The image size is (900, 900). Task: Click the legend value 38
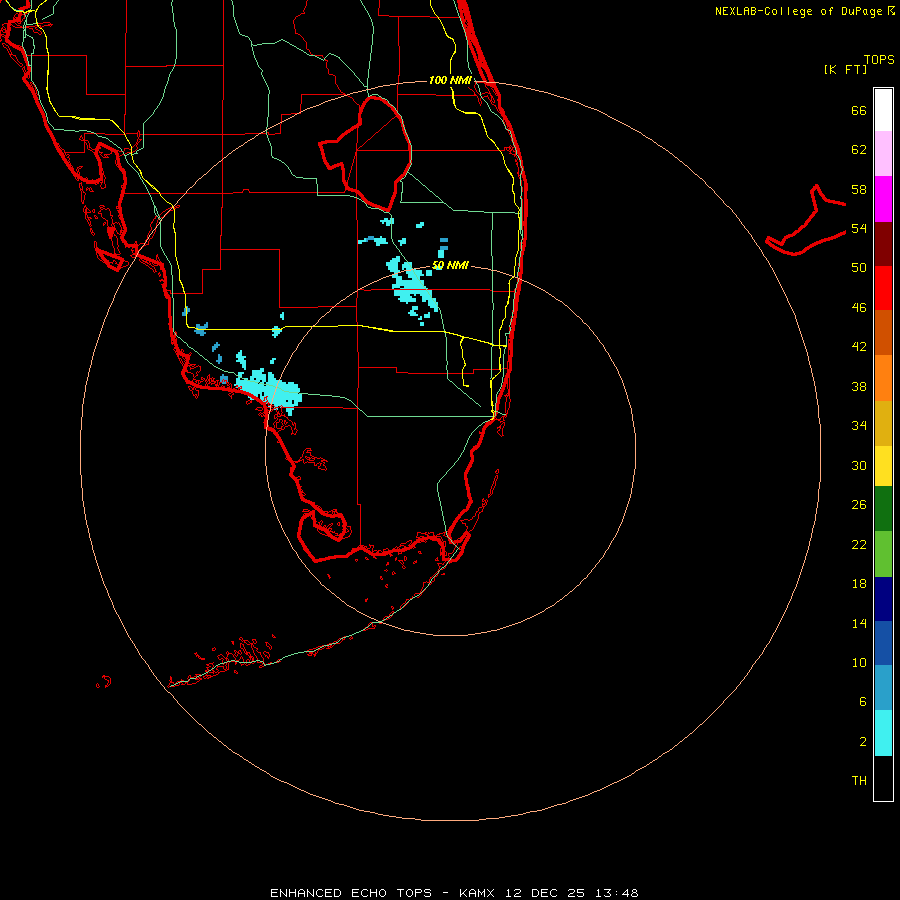coord(859,386)
